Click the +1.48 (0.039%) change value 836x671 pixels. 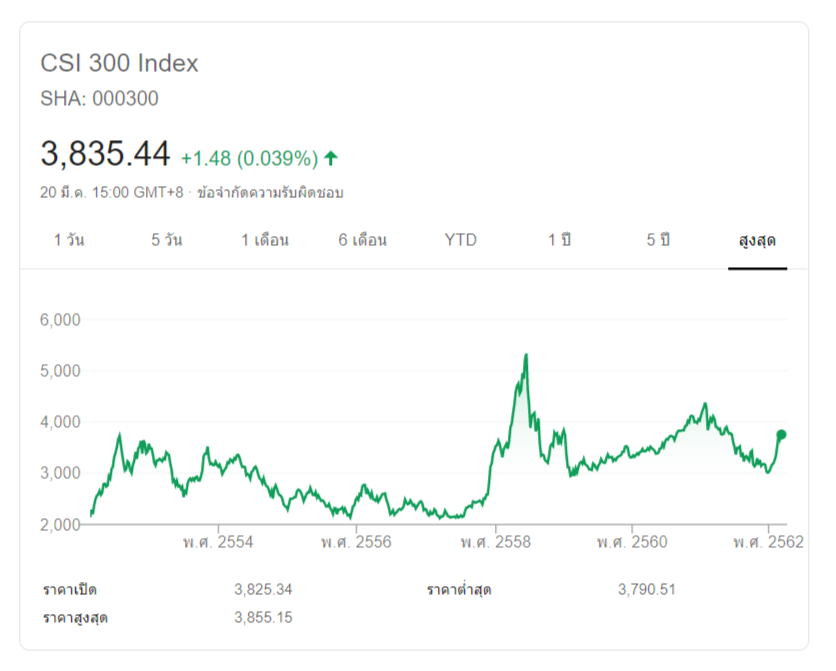(249, 158)
